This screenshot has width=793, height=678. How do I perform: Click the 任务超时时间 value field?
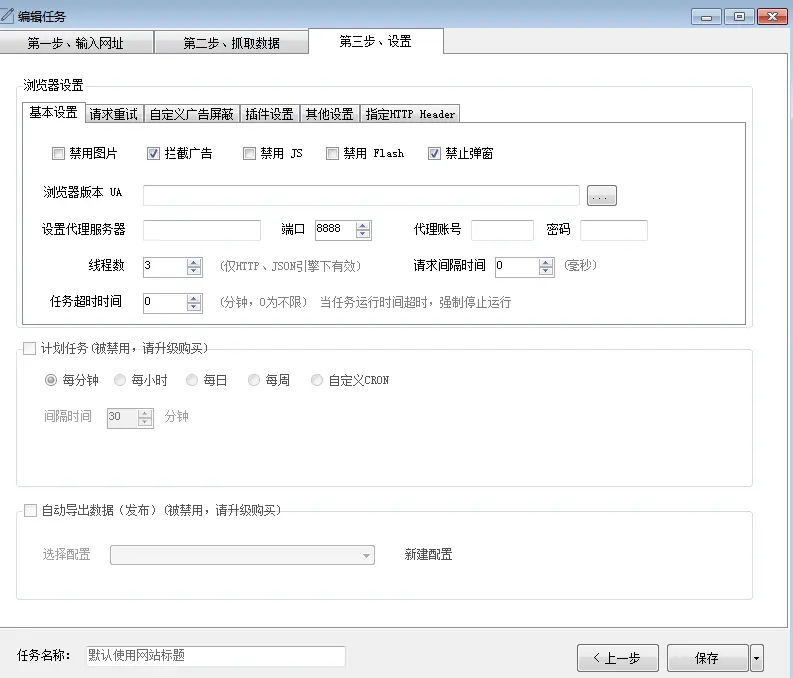(x=165, y=303)
